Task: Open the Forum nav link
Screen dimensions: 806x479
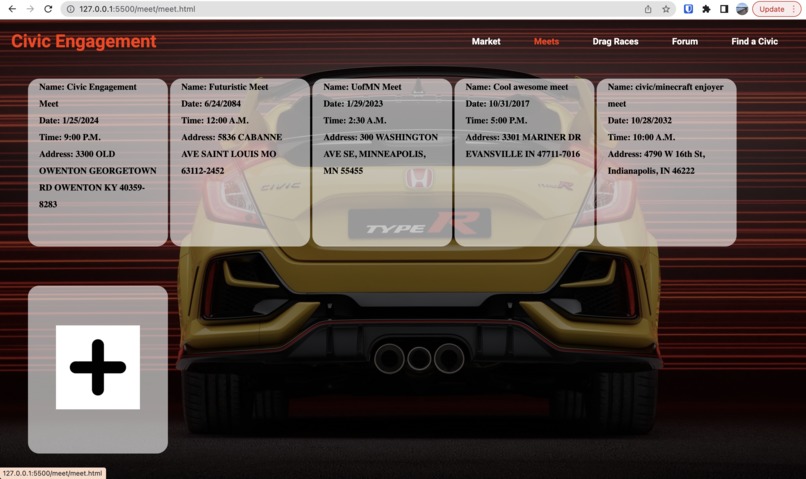Action: click(x=685, y=41)
